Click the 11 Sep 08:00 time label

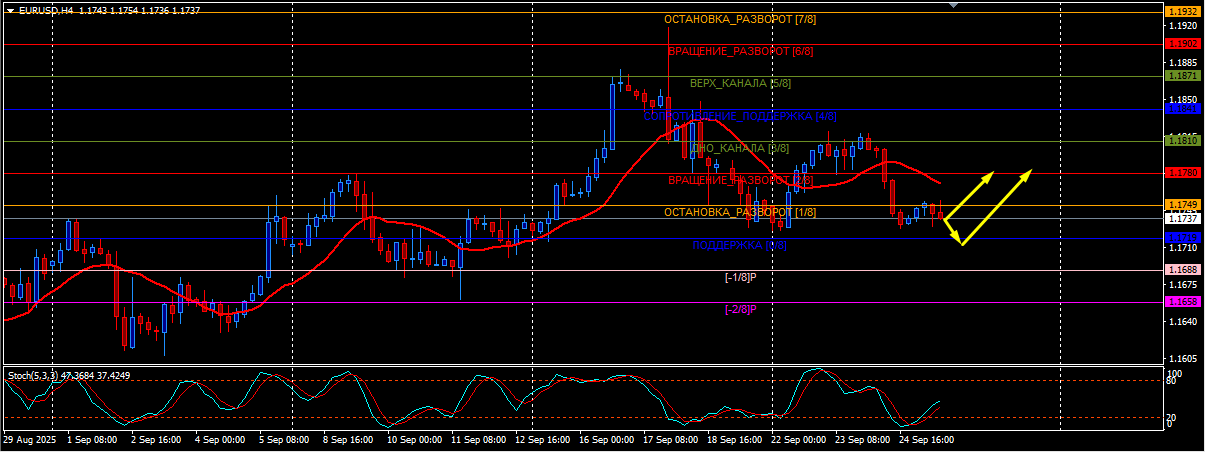click(x=478, y=439)
